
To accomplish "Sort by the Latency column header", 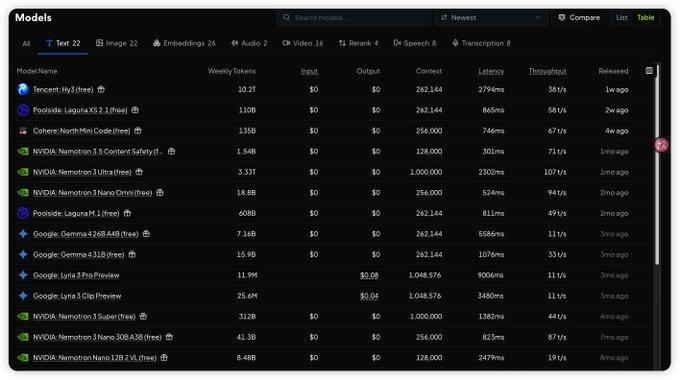I will (491, 71).
